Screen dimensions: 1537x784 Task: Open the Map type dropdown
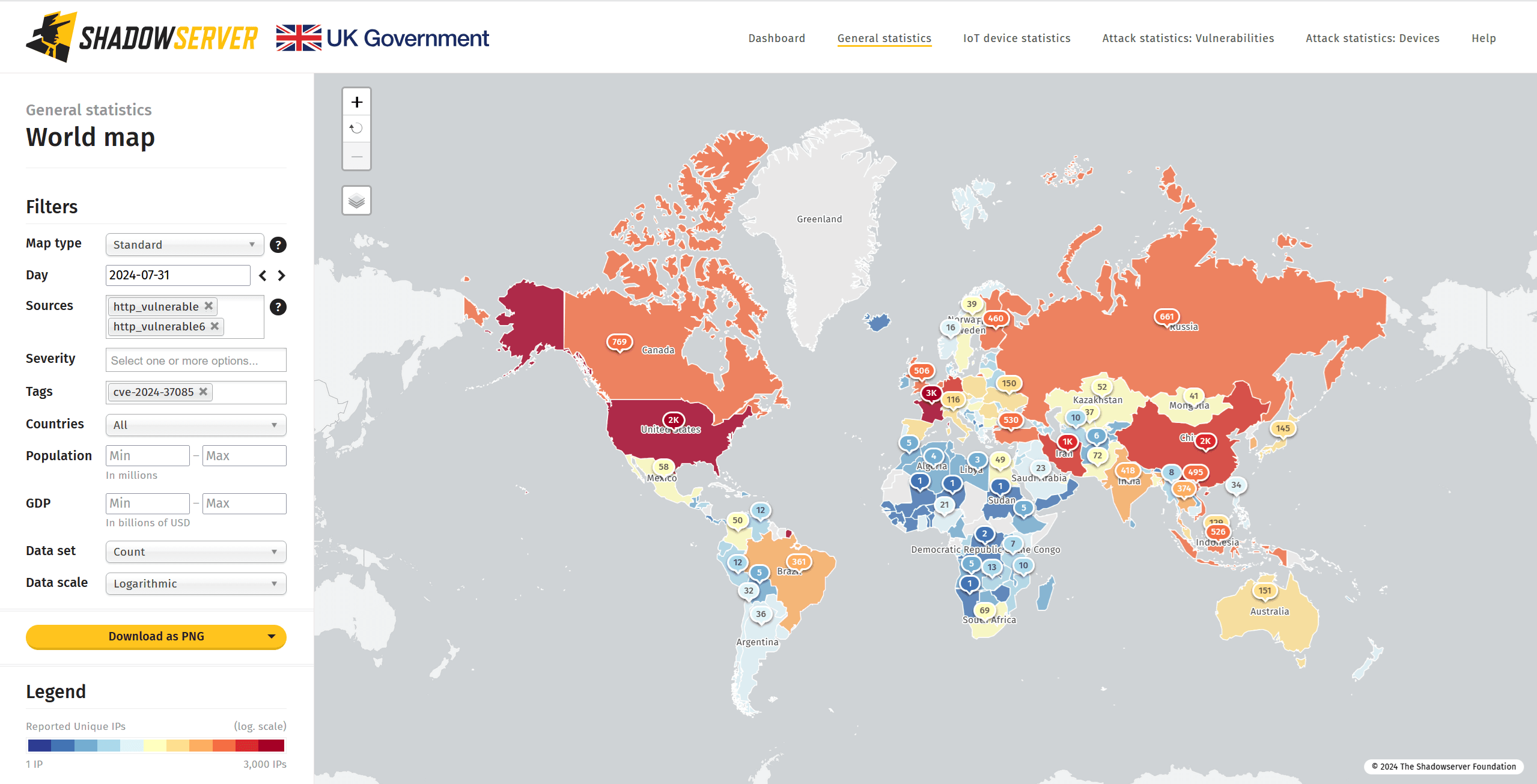pyautogui.click(x=184, y=245)
